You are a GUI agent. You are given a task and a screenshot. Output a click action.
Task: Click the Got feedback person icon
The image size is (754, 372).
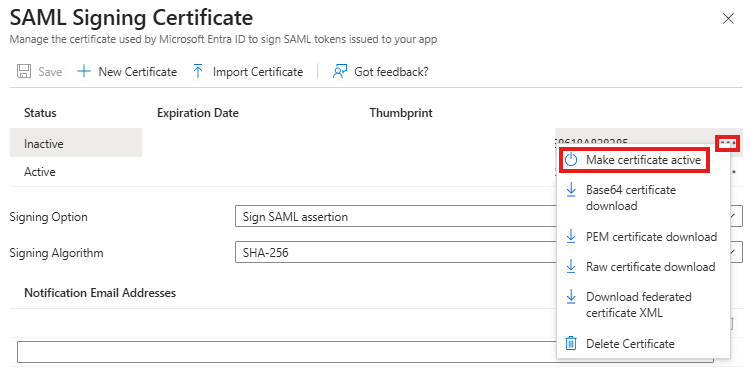tap(339, 72)
